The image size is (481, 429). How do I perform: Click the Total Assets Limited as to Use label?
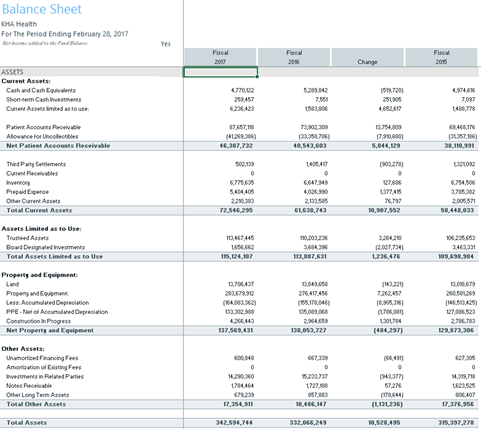(x=55, y=256)
